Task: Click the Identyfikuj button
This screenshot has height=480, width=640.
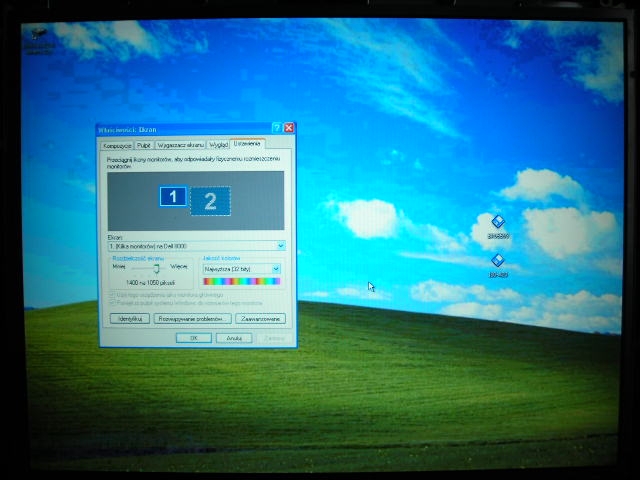Action: tap(130, 319)
